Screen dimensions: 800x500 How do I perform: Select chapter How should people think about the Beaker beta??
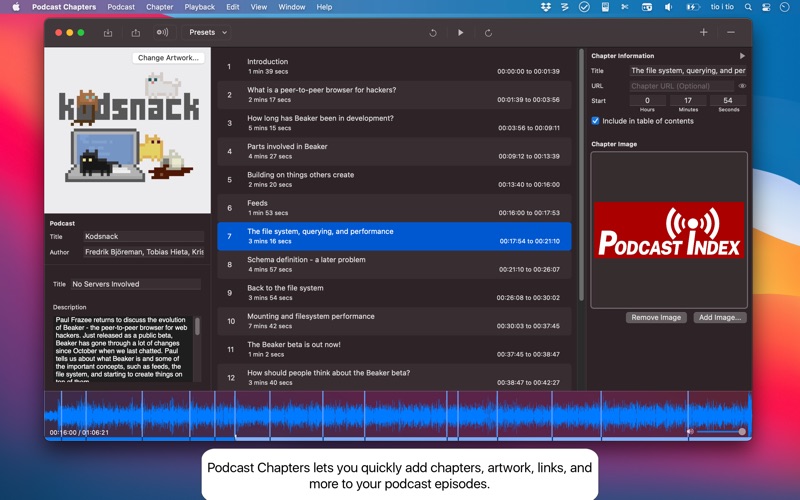coord(394,378)
